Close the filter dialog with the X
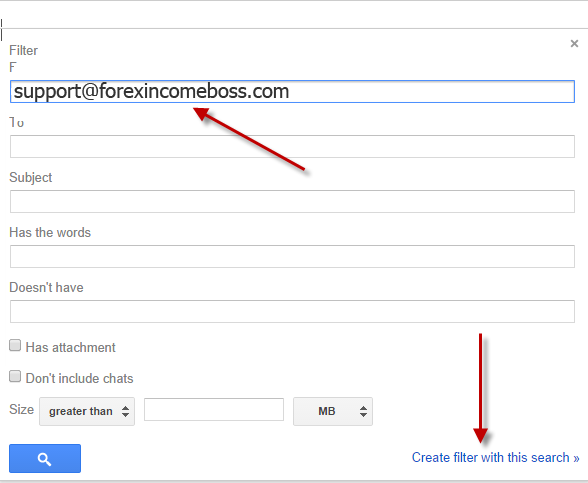This screenshot has height=483, width=588. point(574,44)
